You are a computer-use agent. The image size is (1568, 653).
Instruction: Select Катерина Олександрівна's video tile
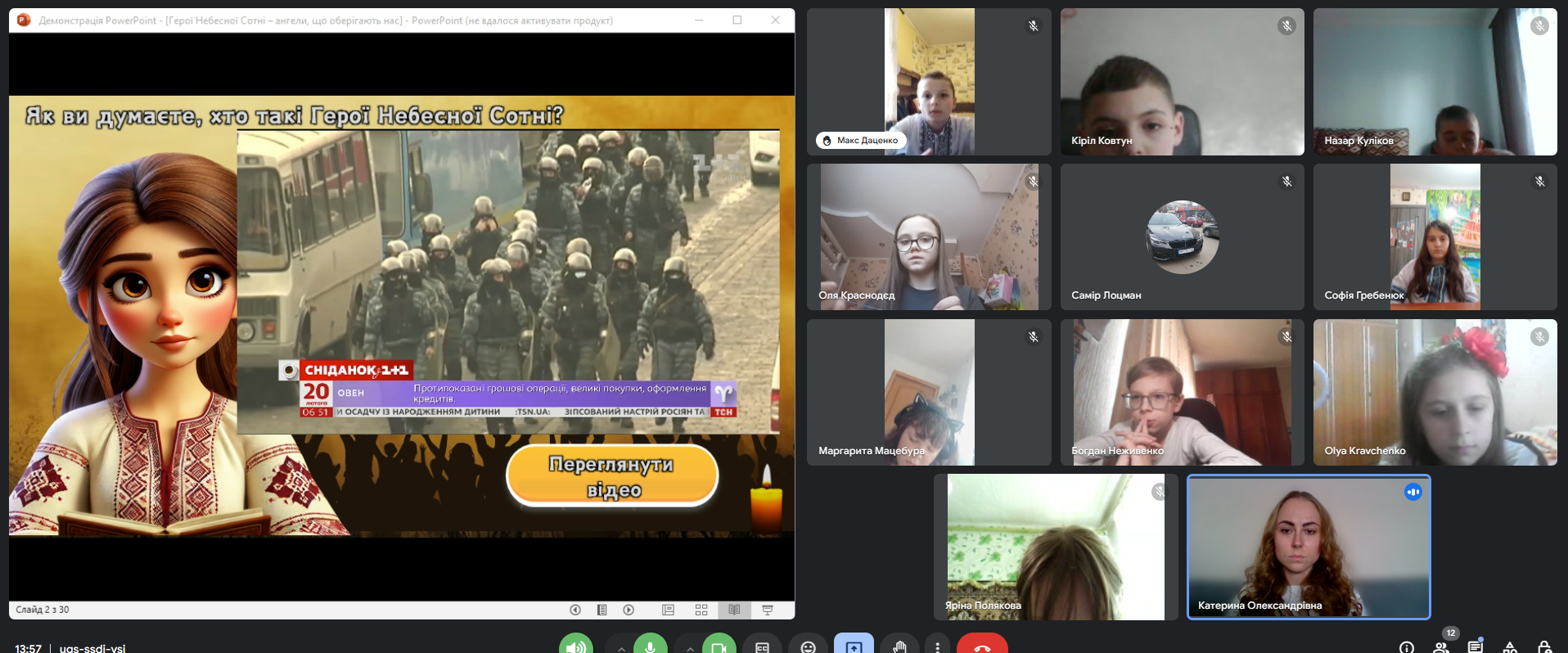pyautogui.click(x=1308, y=547)
